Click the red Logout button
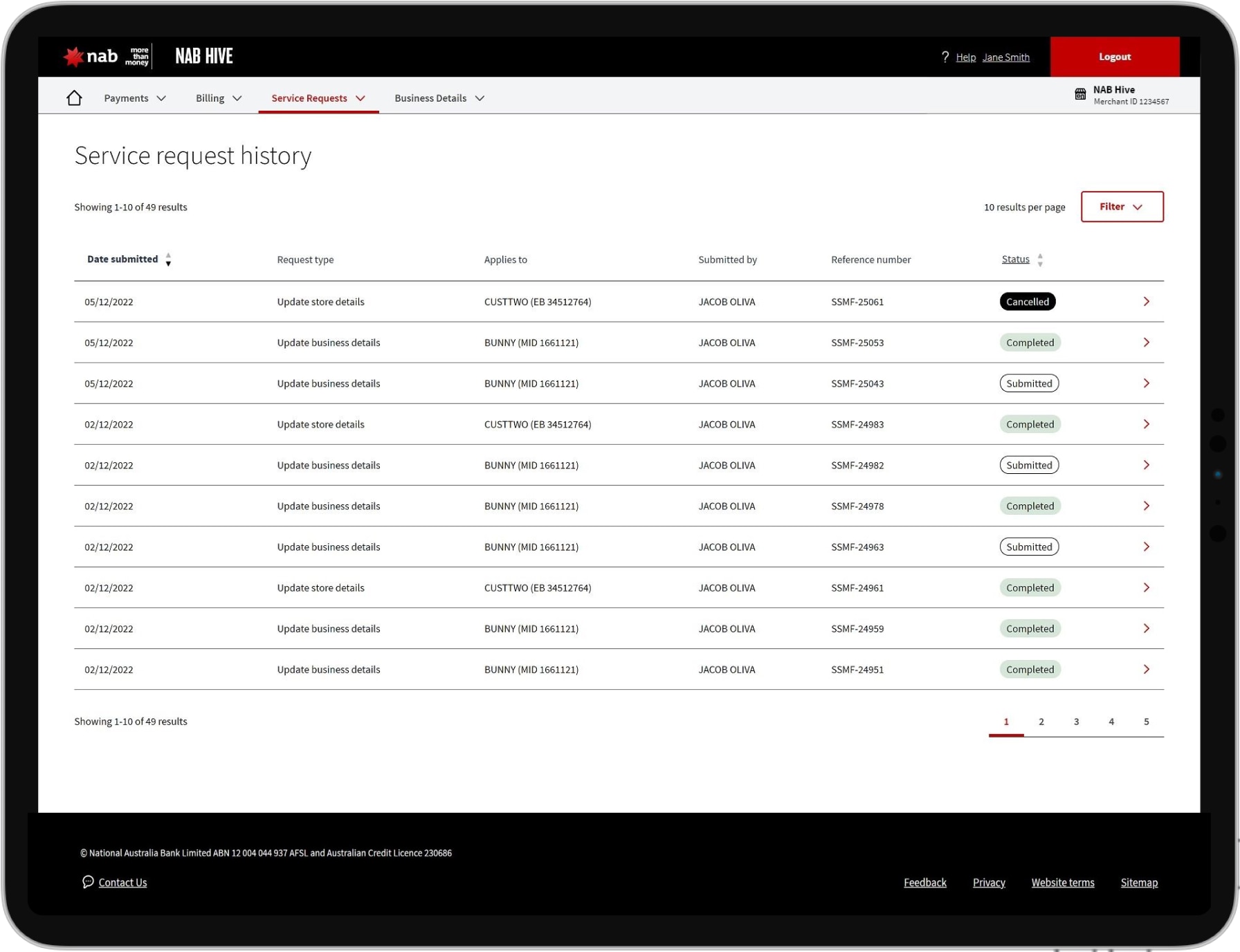Image resolution: width=1240 pixels, height=952 pixels. click(x=1114, y=57)
